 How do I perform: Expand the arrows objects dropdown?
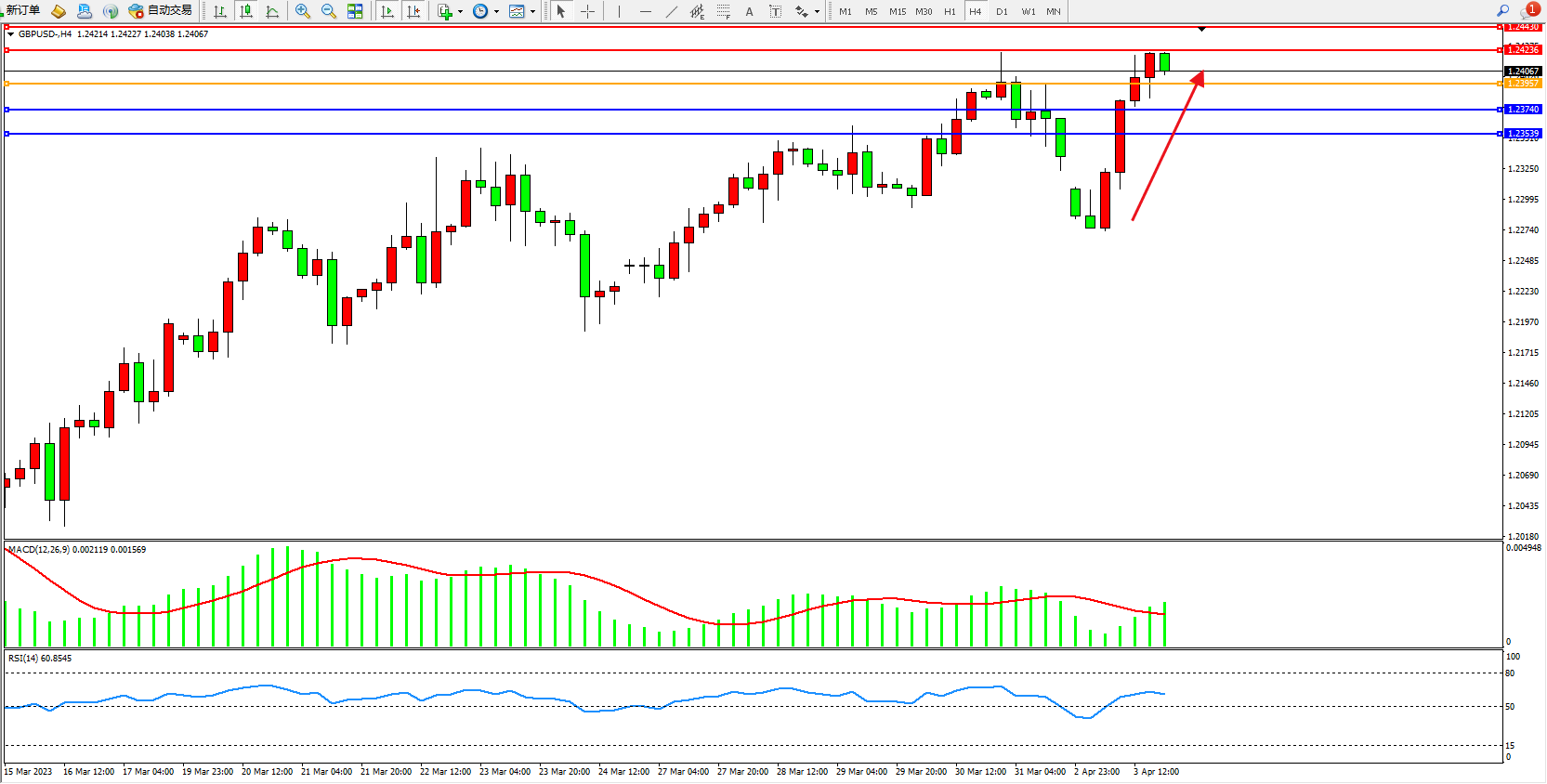[817, 12]
